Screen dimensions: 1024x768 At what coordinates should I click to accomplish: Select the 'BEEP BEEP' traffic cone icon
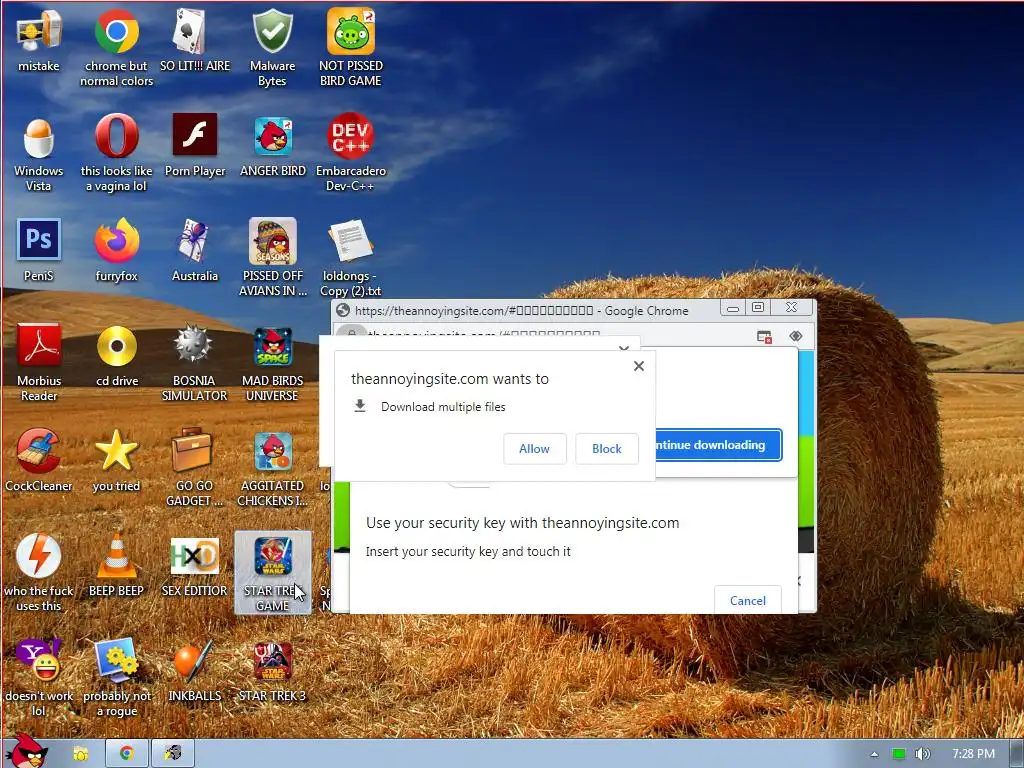(x=116, y=566)
